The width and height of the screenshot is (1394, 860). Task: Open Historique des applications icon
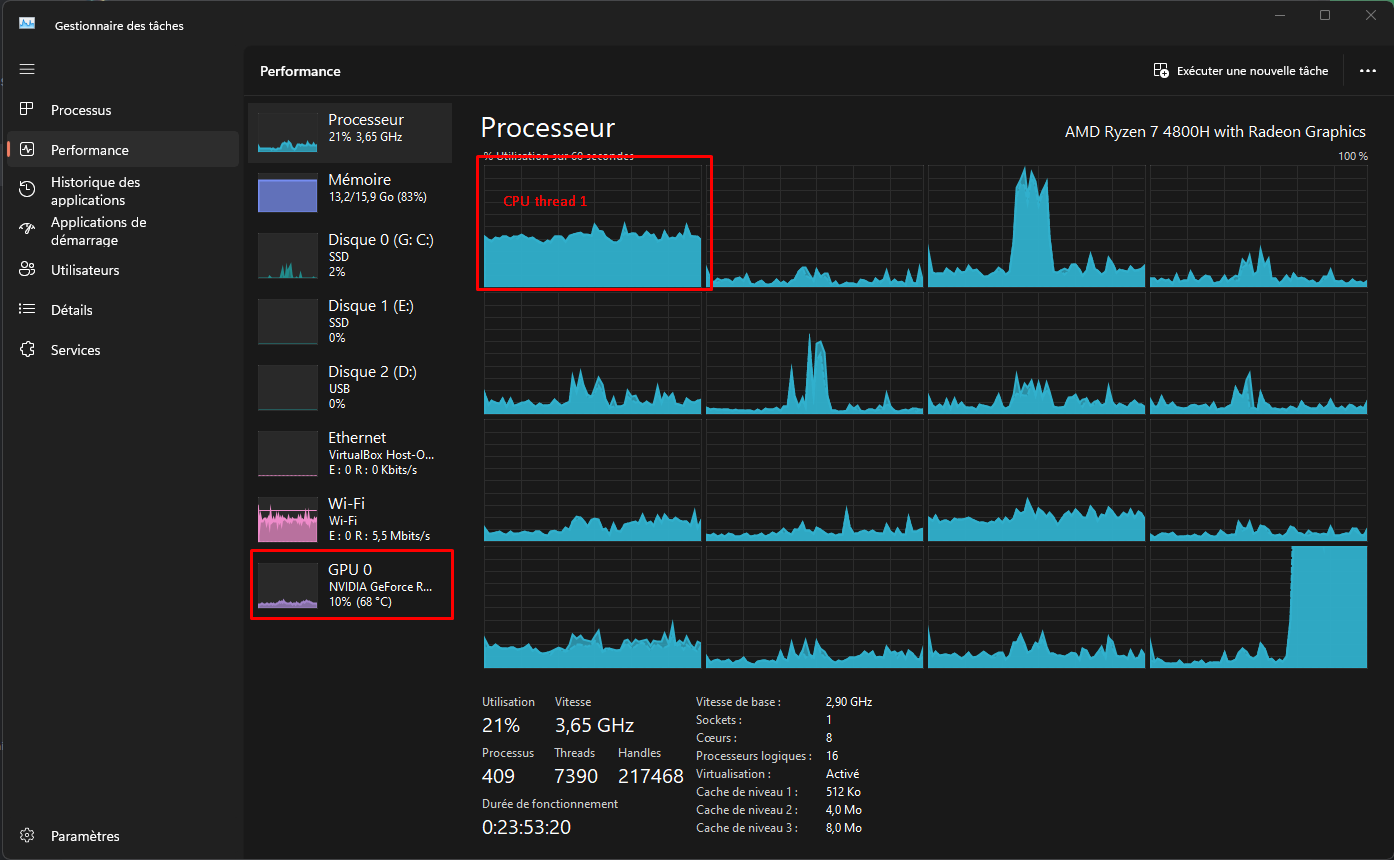pos(28,190)
